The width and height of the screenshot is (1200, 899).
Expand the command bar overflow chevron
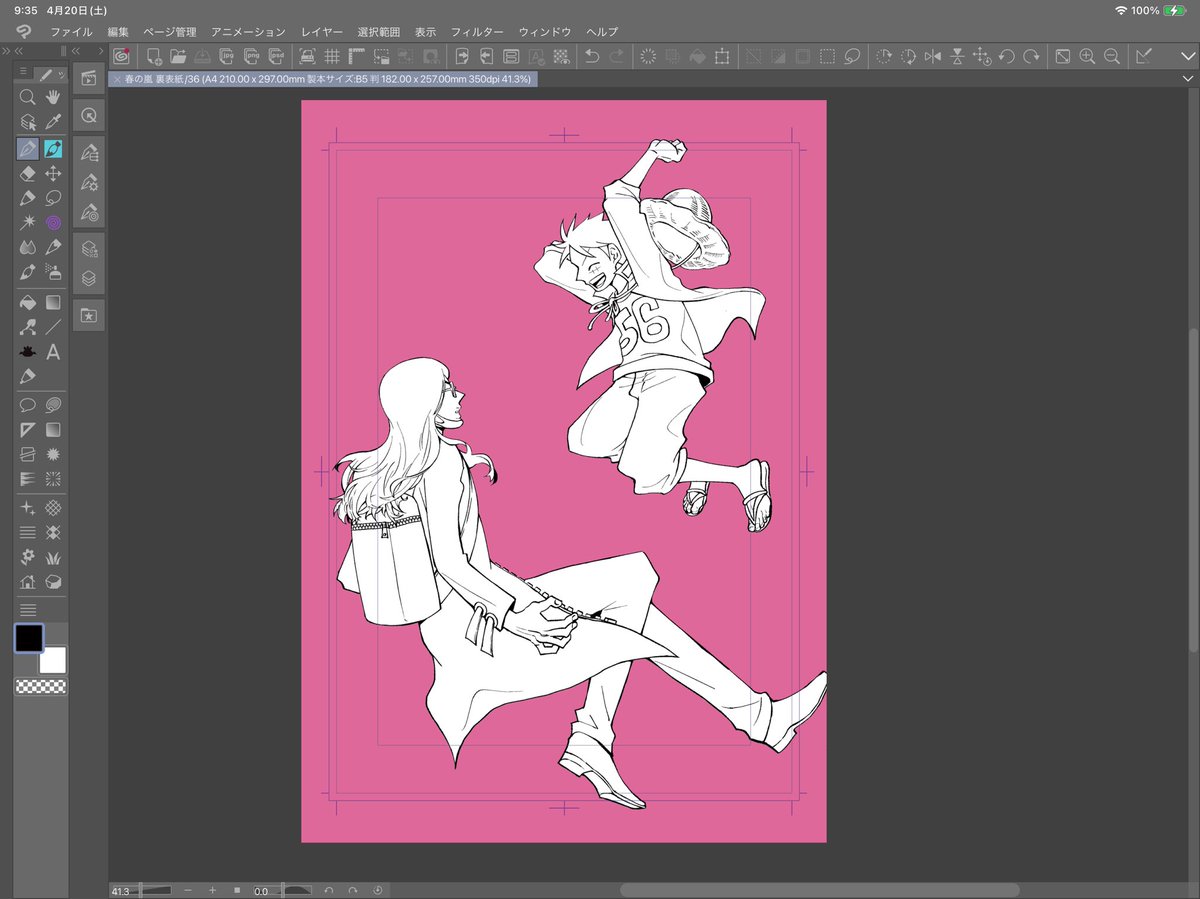tap(1186, 56)
